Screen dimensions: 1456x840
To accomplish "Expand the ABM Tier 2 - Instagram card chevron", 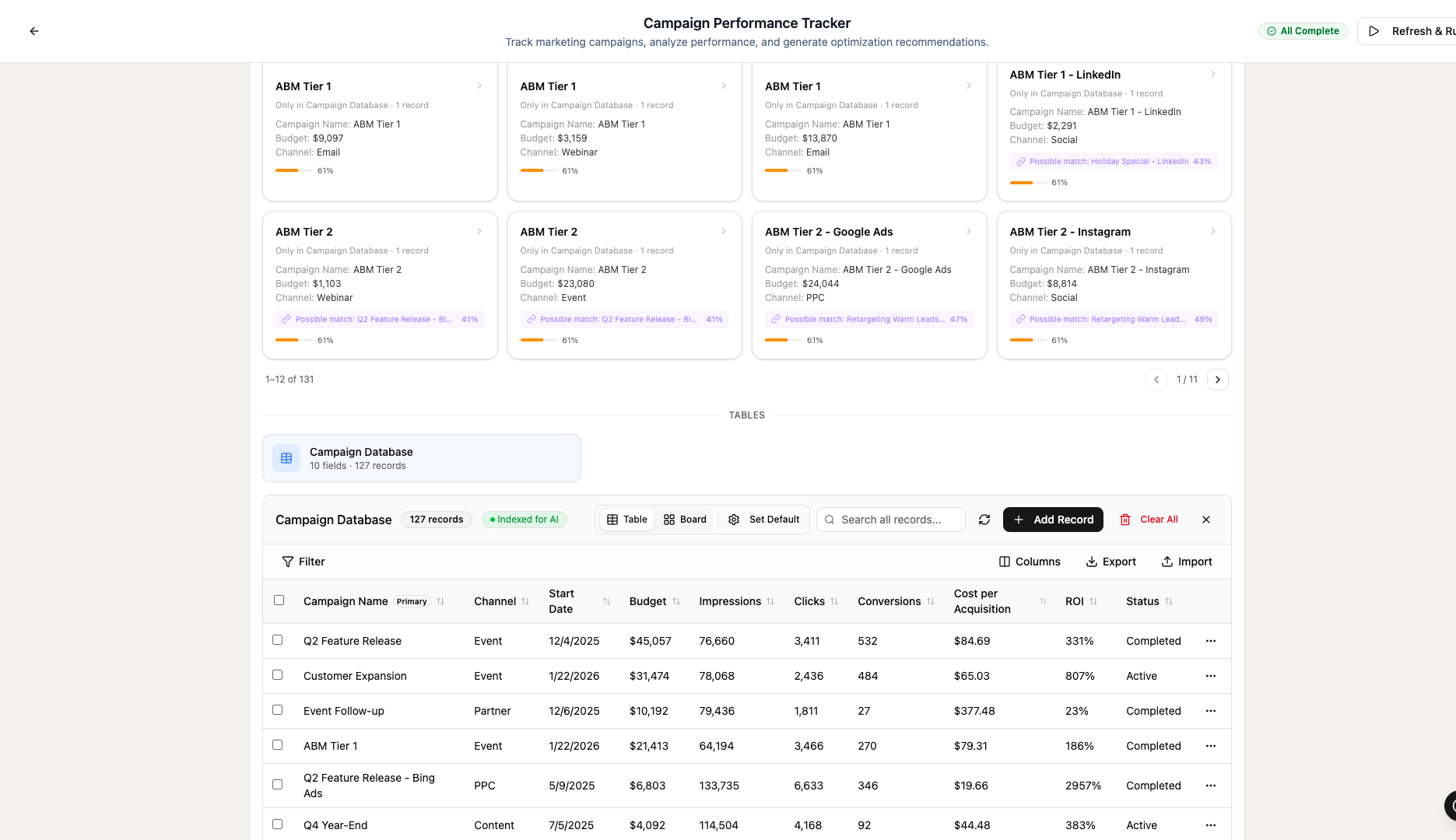I will (x=1213, y=231).
